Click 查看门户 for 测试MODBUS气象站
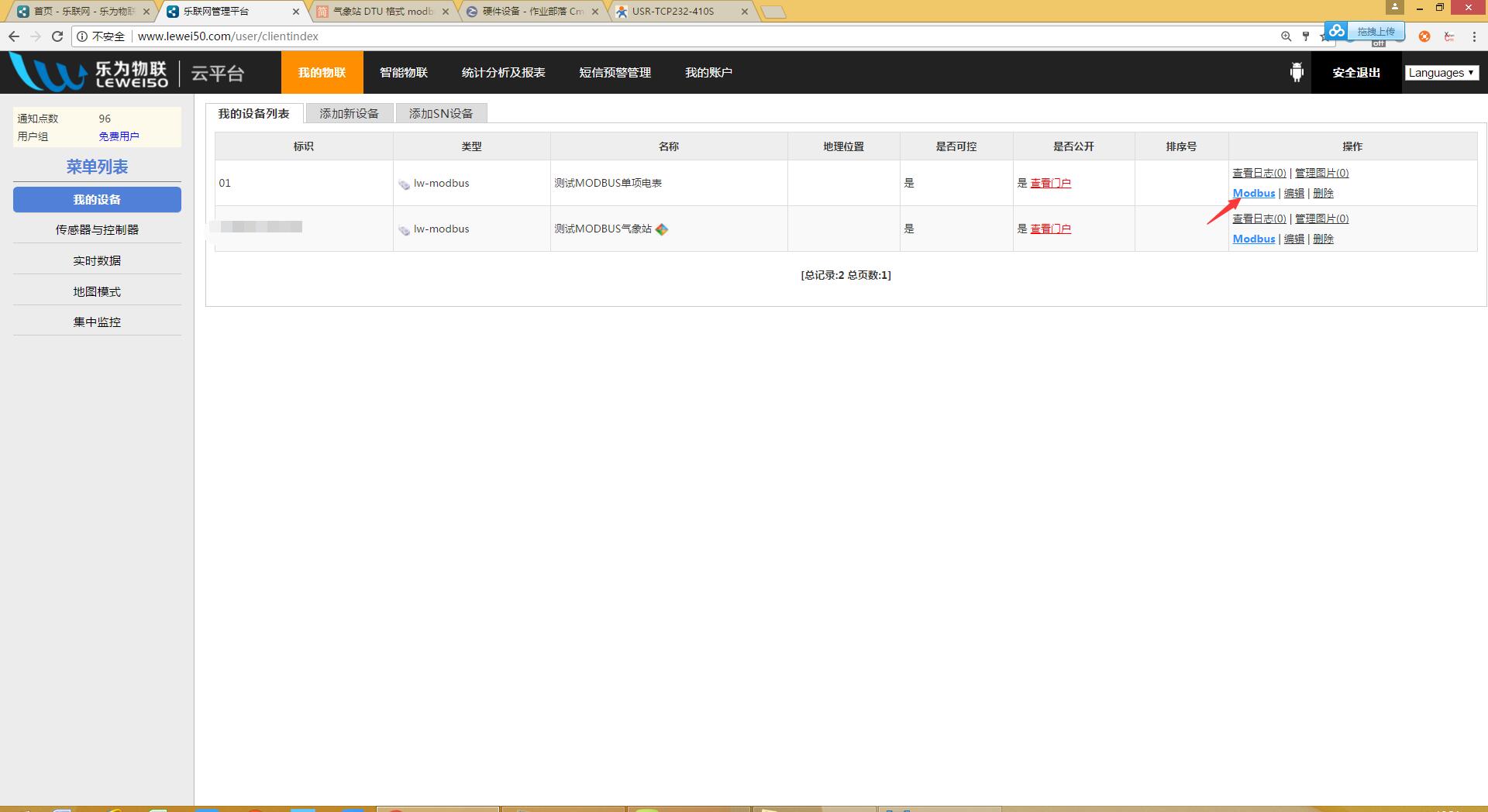The width and height of the screenshot is (1488, 812). click(x=1050, y=229)
